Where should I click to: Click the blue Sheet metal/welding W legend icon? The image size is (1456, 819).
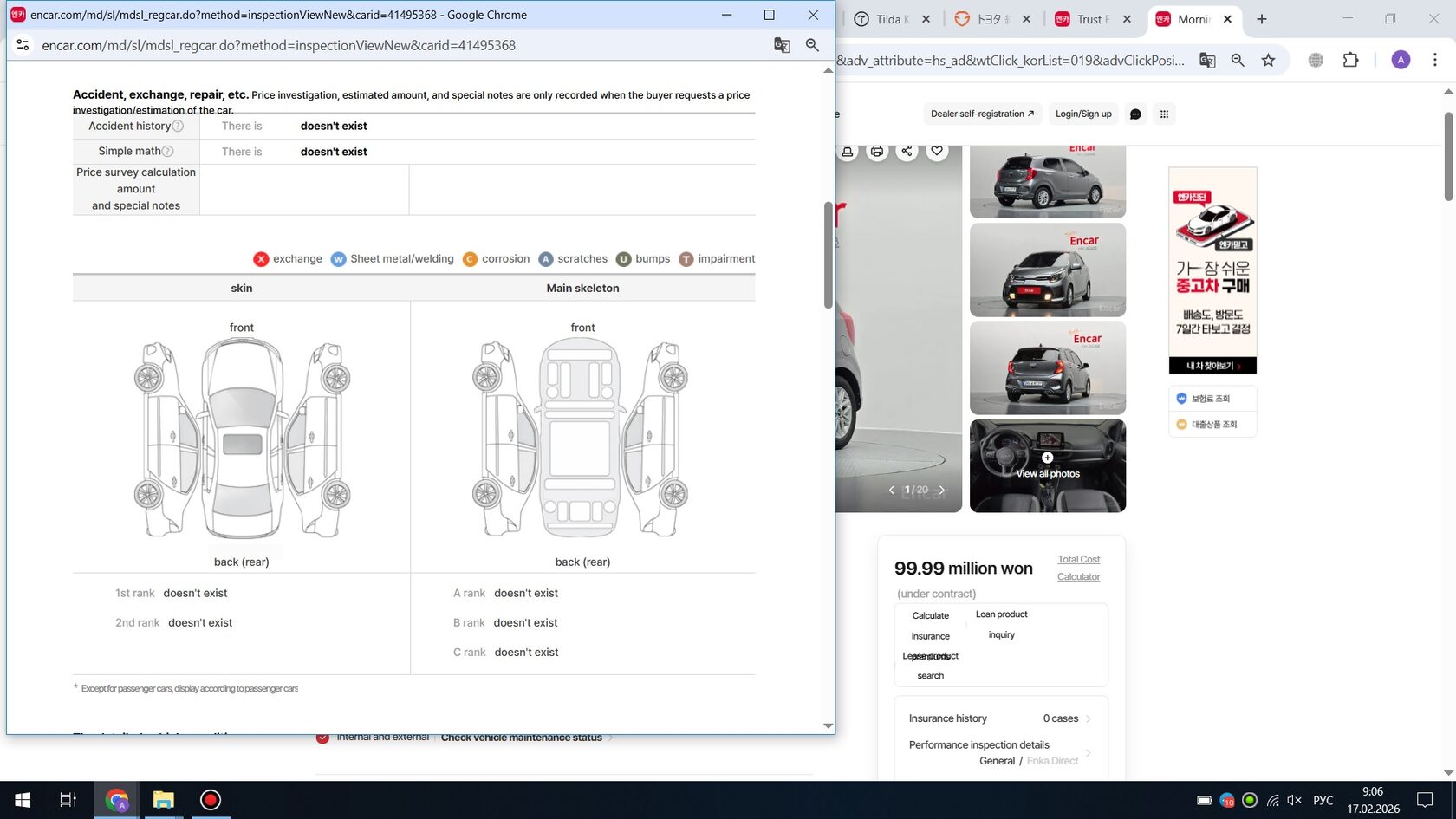coord(338,259)
